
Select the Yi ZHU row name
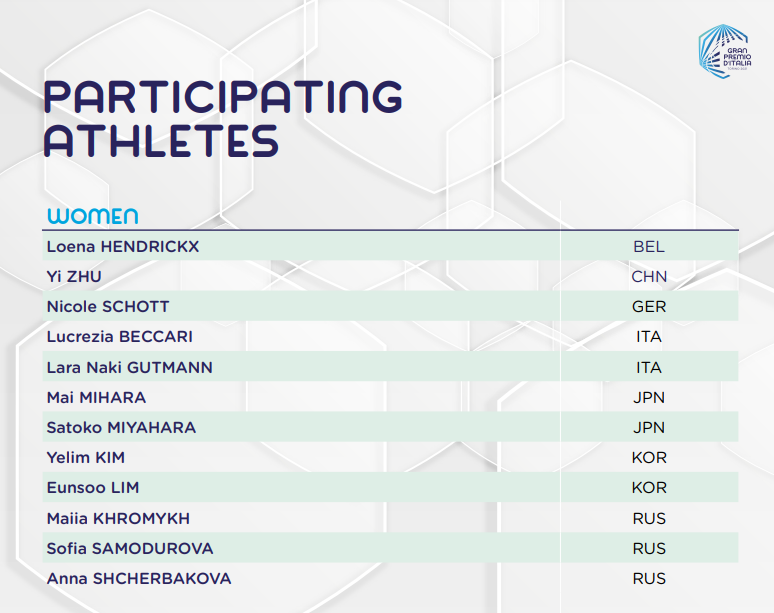tap(75, 277)
